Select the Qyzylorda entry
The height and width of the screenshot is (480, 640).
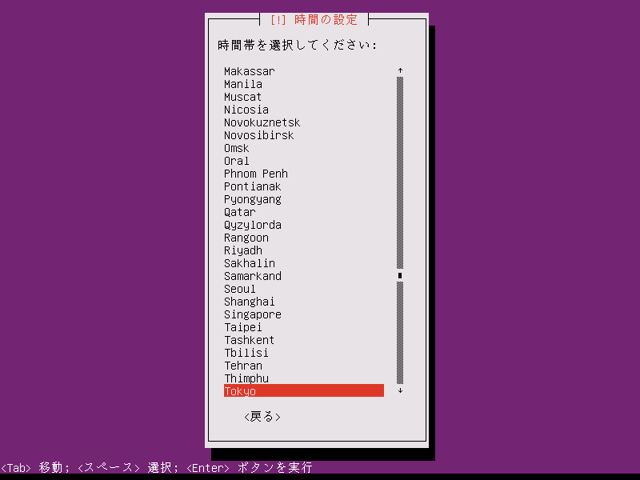tap(304, 224)
